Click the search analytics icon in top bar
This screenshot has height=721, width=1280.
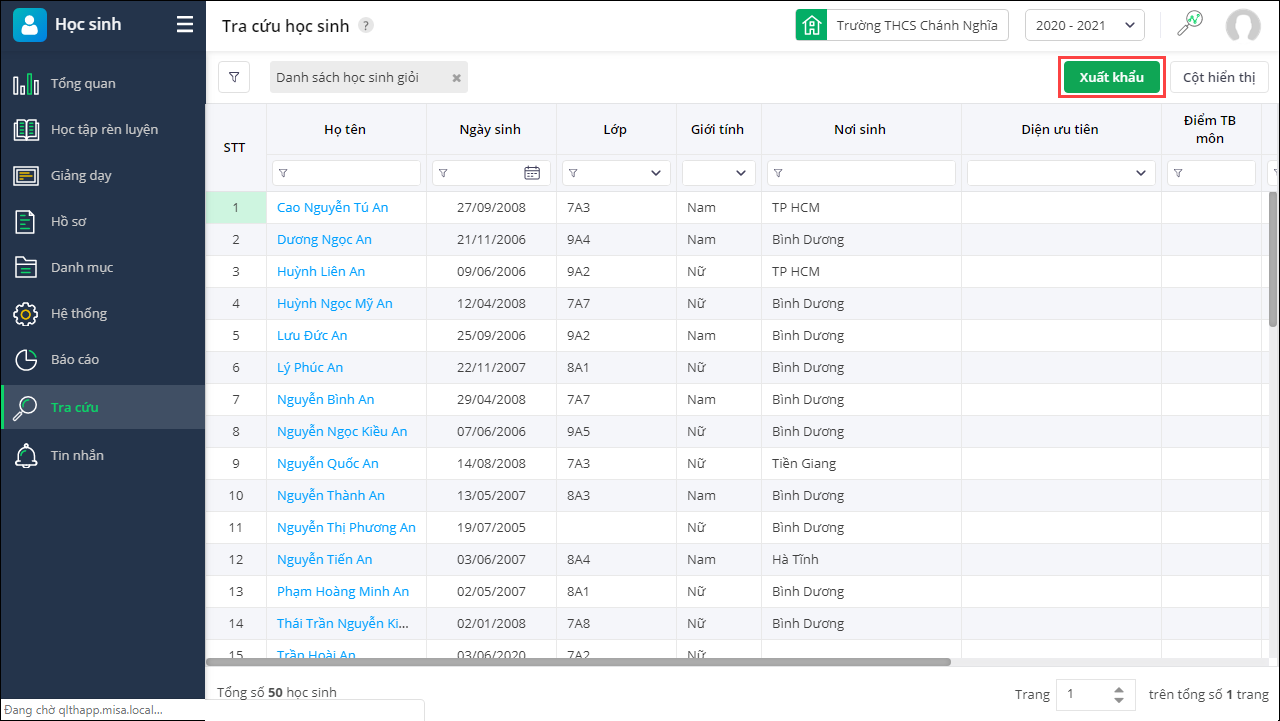1189,25
